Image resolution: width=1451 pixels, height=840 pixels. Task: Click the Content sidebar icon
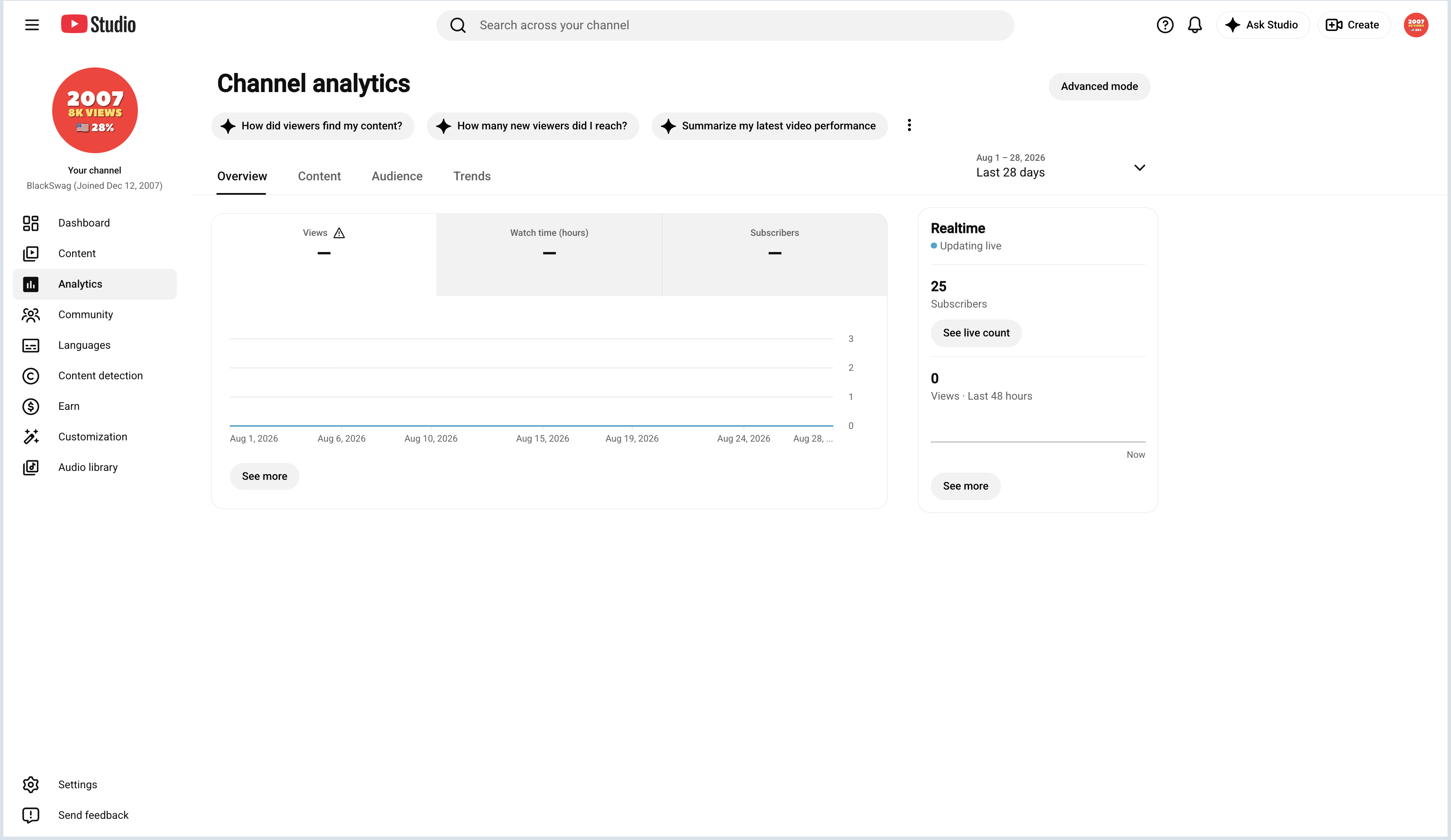point(31,254)
